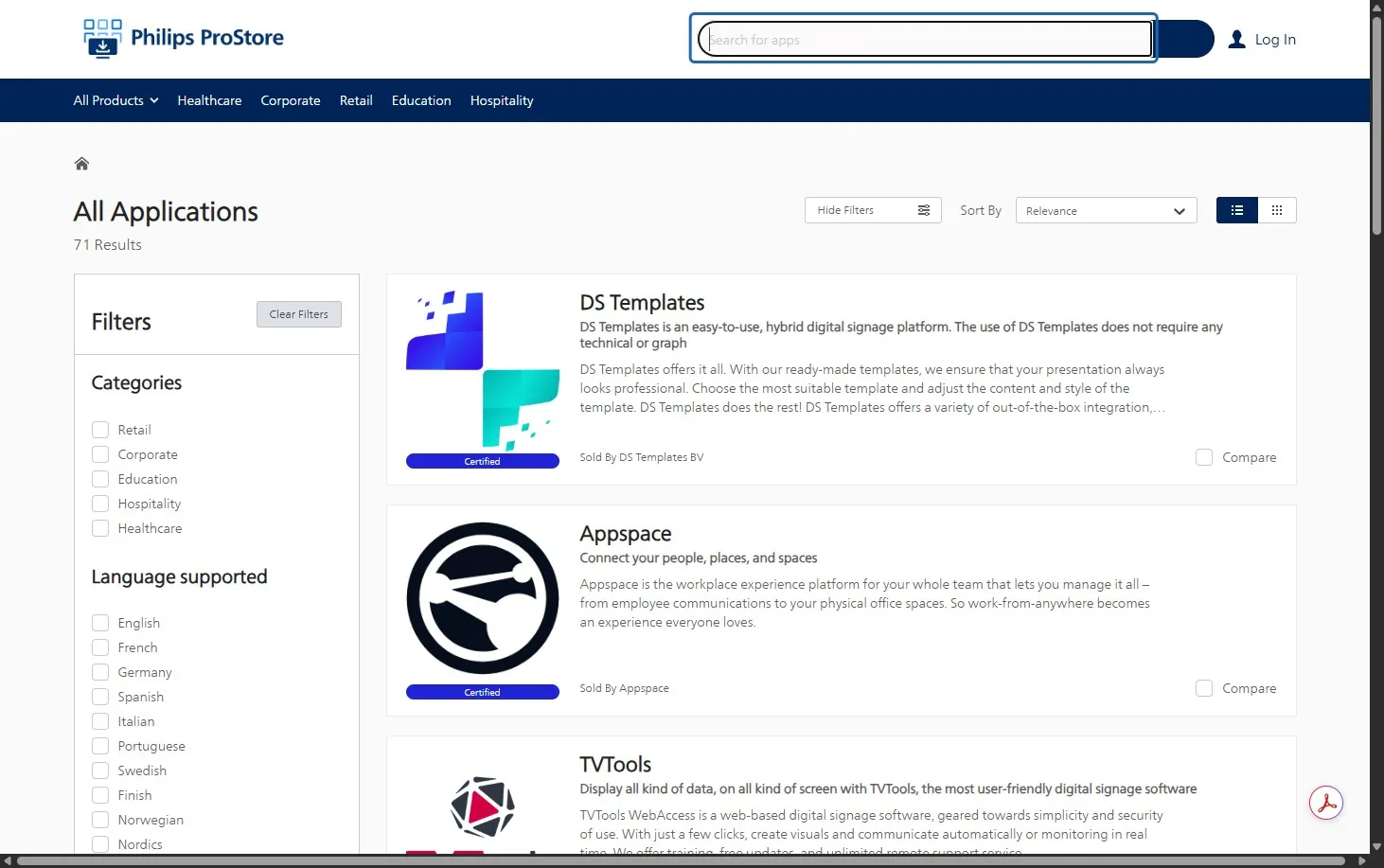The width and height of the screenshot is (1384, 868).
Task: Expand the All Products dropdown menu
Action: click(115, 100)
